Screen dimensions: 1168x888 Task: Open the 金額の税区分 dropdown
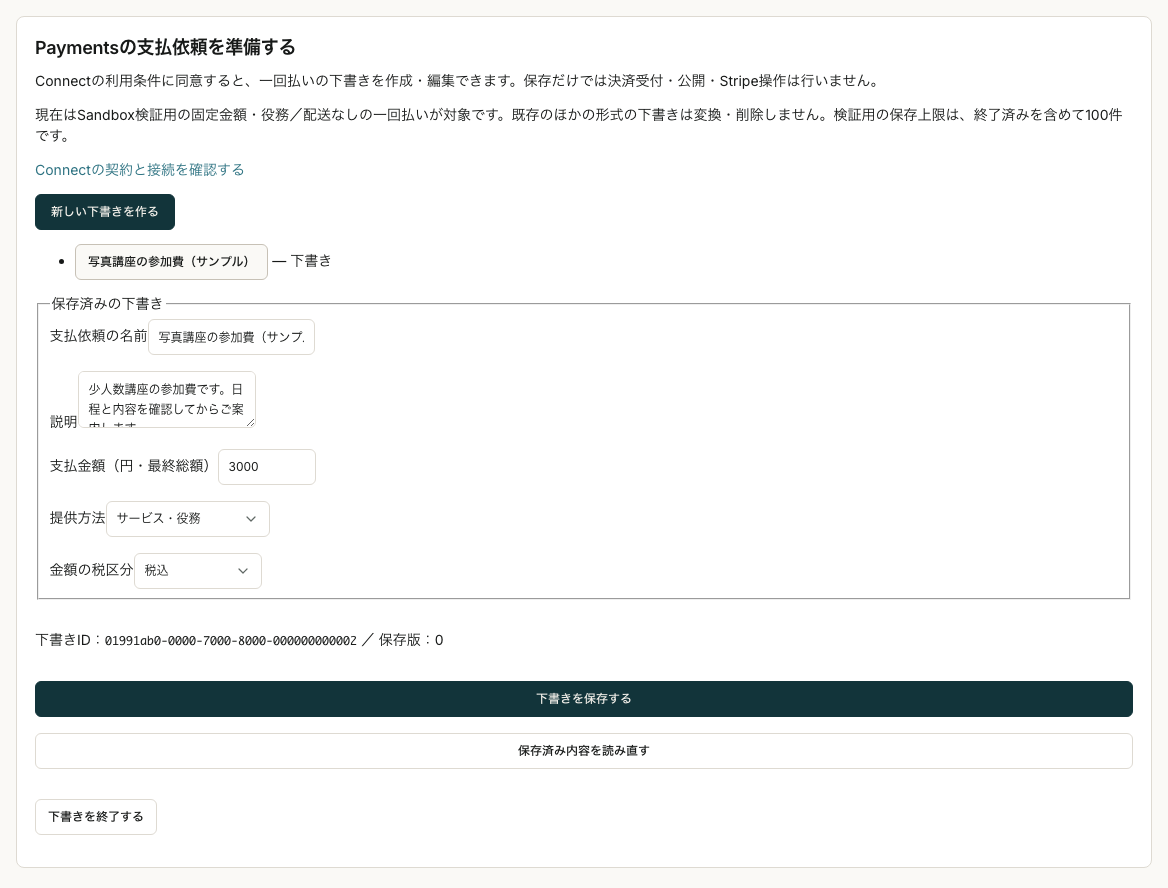pos(198,571)
